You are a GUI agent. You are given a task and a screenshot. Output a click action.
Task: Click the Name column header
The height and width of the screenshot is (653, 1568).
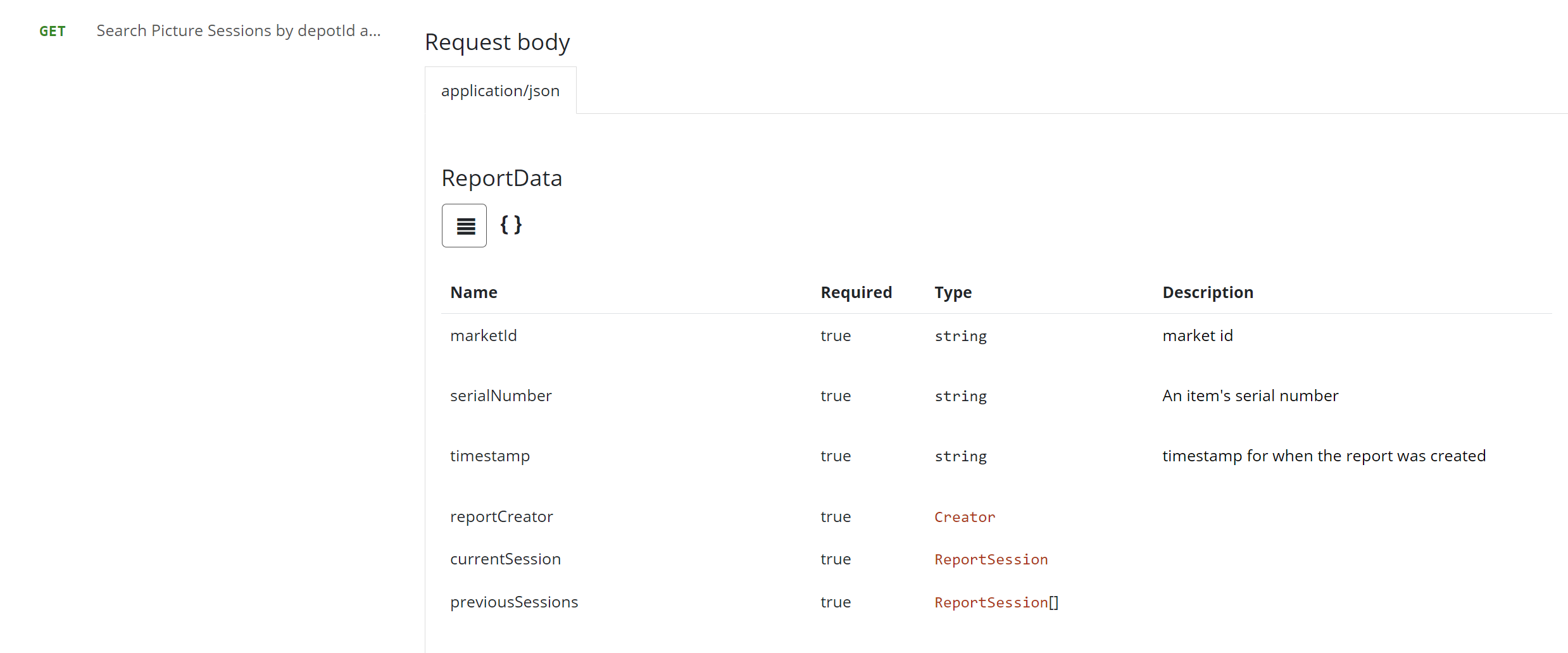pos(474,292)
